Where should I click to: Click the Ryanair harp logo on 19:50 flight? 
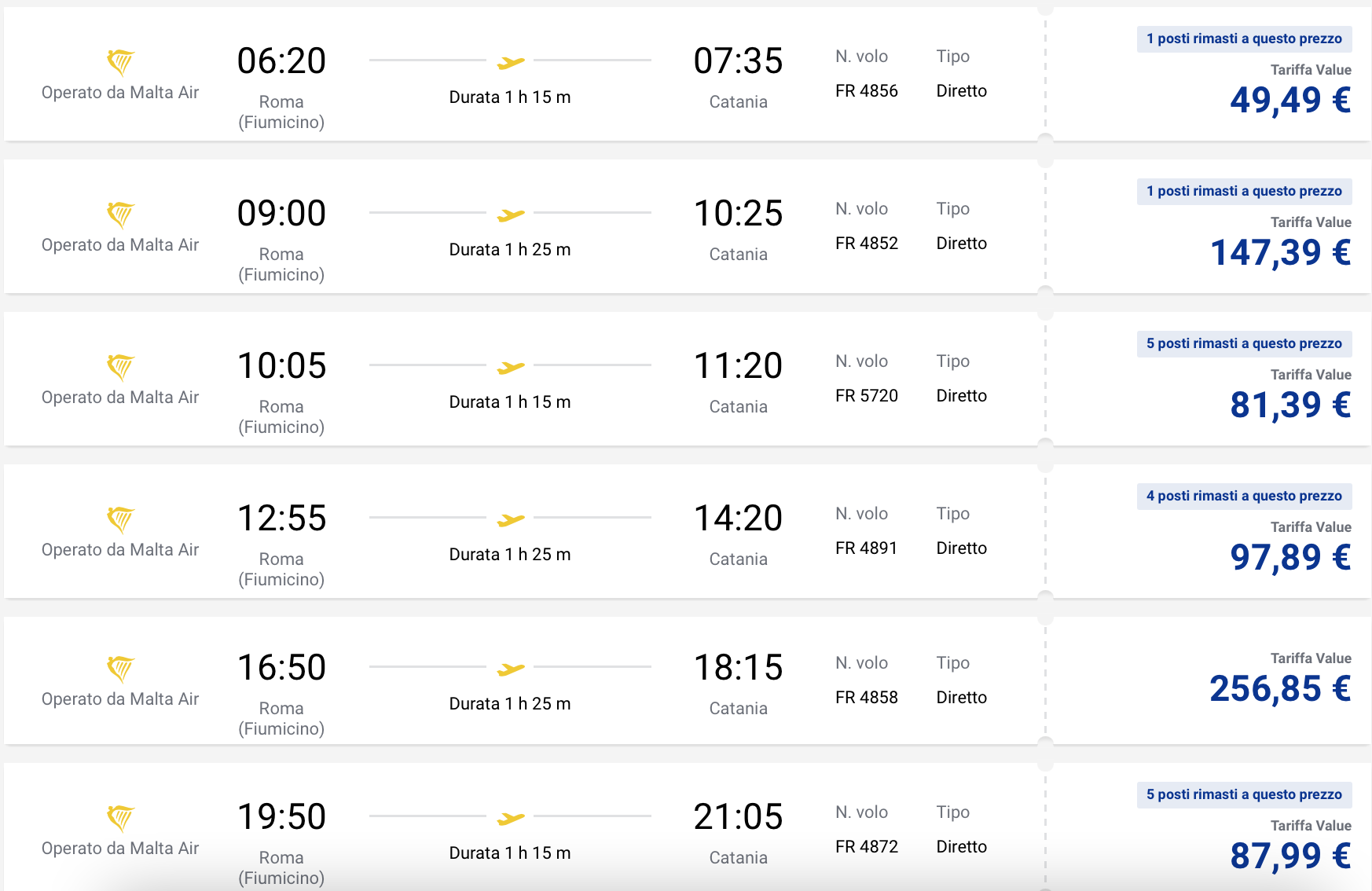click(120, 817)
